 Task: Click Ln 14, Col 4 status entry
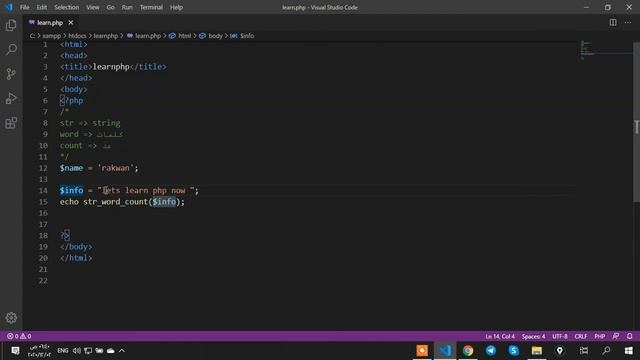[500, 336]
